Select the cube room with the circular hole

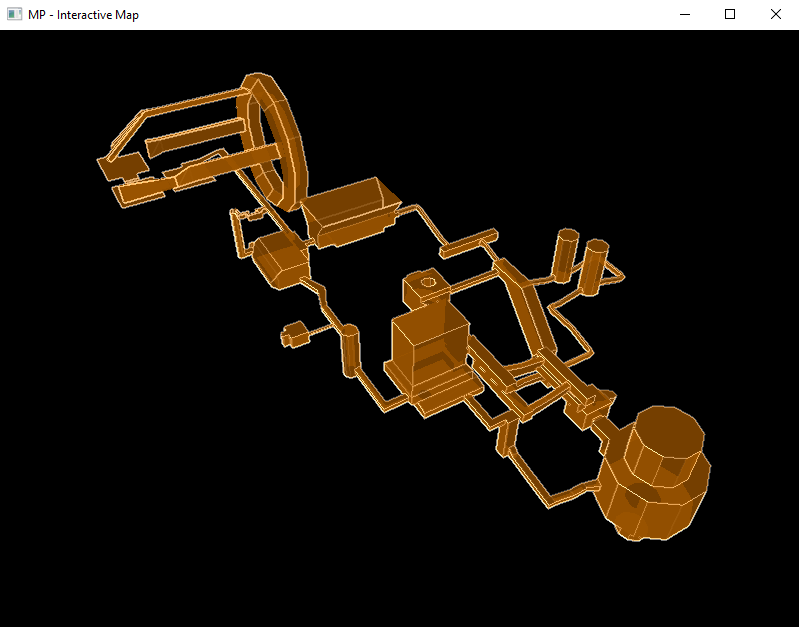pyautogui.click(x=425, y=288)
